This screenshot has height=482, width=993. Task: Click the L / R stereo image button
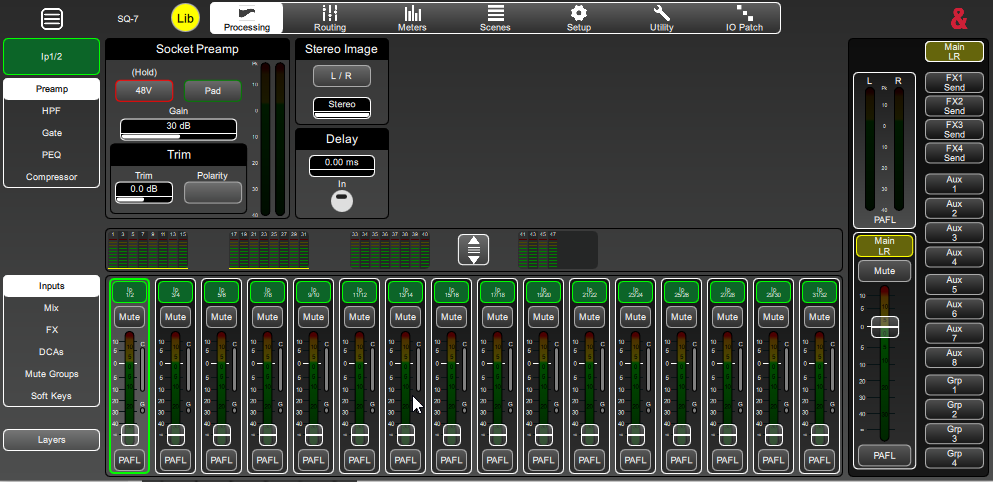point(341,76)
